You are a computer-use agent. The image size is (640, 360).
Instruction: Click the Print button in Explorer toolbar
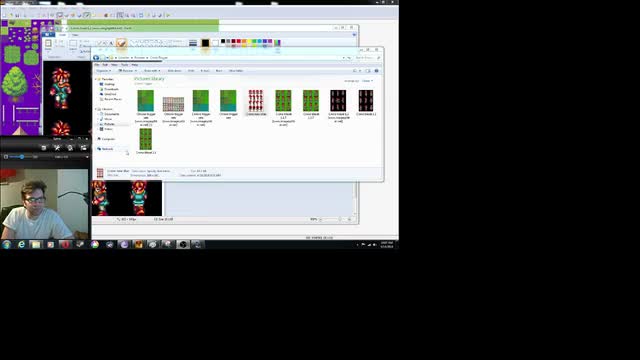click(x=191, y=71)
